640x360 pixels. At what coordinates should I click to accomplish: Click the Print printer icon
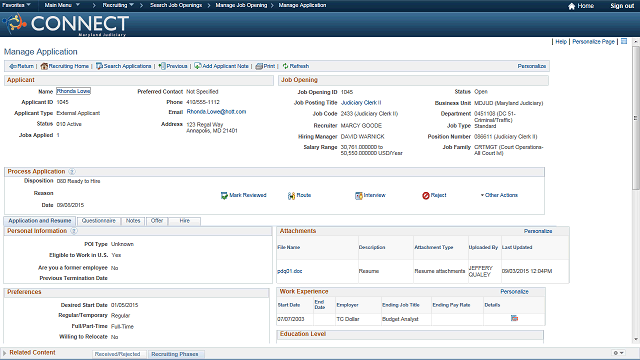[259, 66]
